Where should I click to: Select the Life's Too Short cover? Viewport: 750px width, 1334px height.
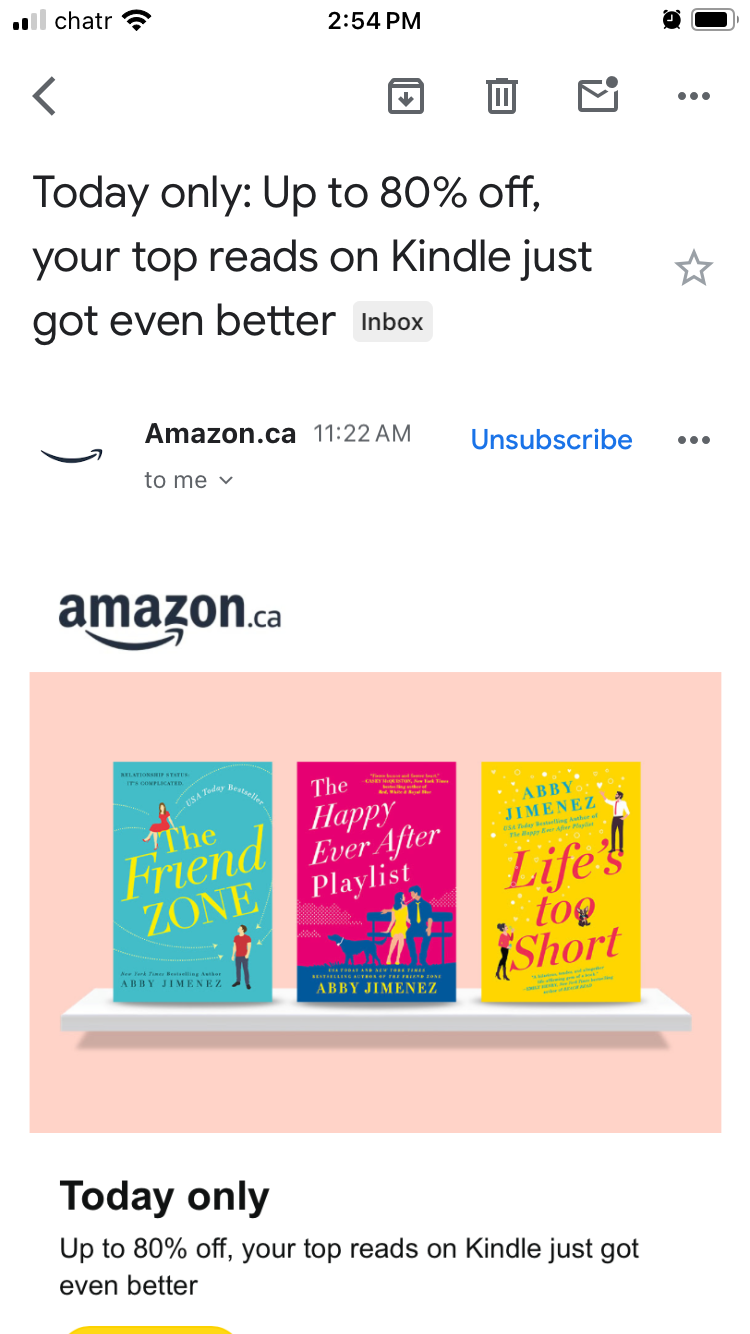(x=560, y=882)
